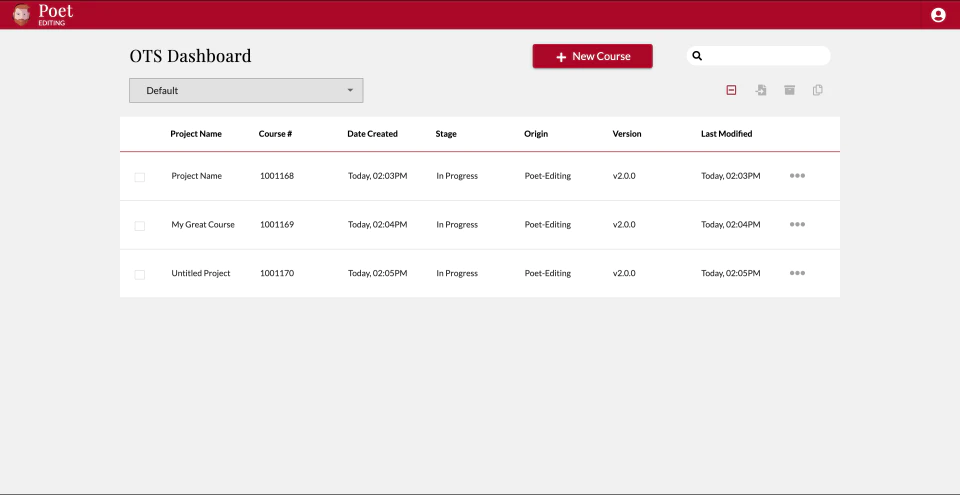960x495 pixels.
Task: Select course number 1001170
Action: (x=277, y=273)
